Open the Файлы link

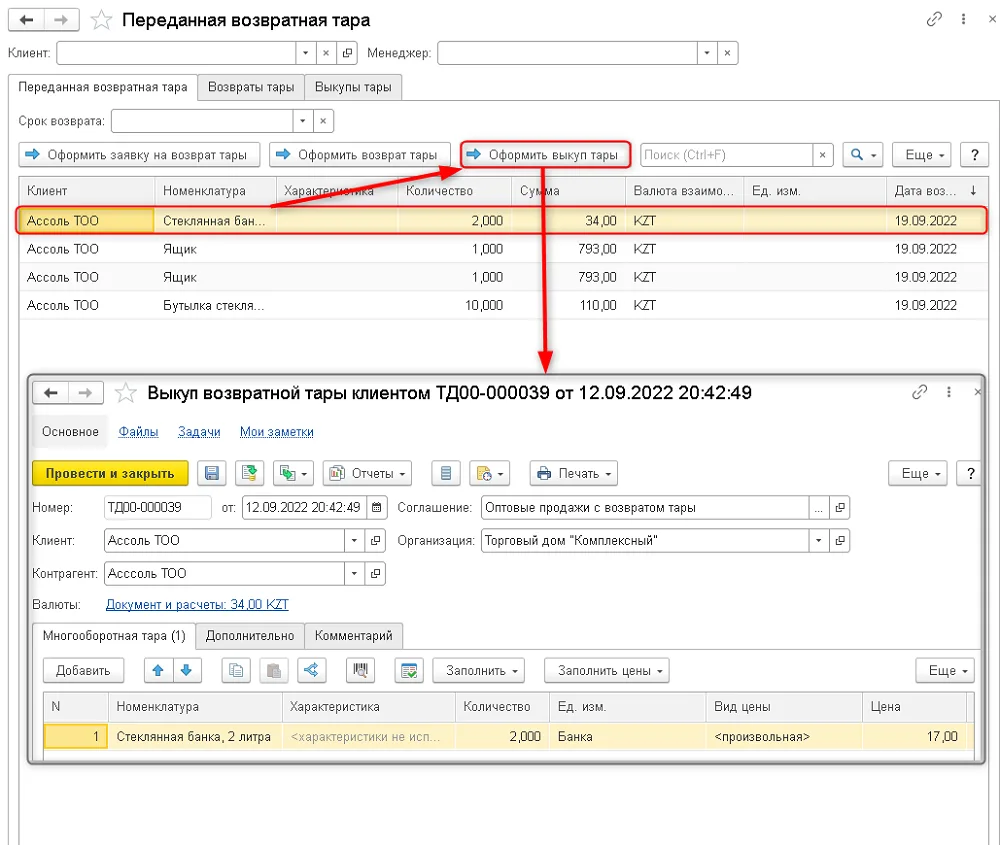pyautogui.click(x=138, y=432)
